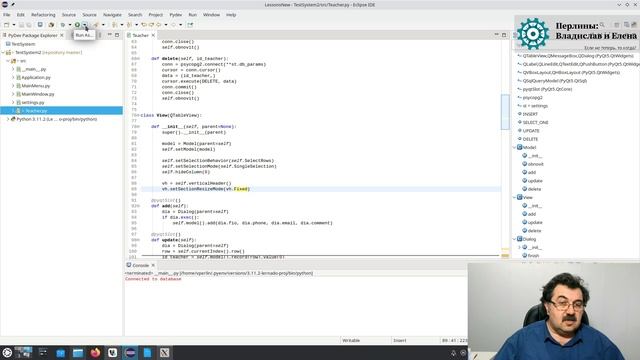Open the Window menu

coord(211,15)
